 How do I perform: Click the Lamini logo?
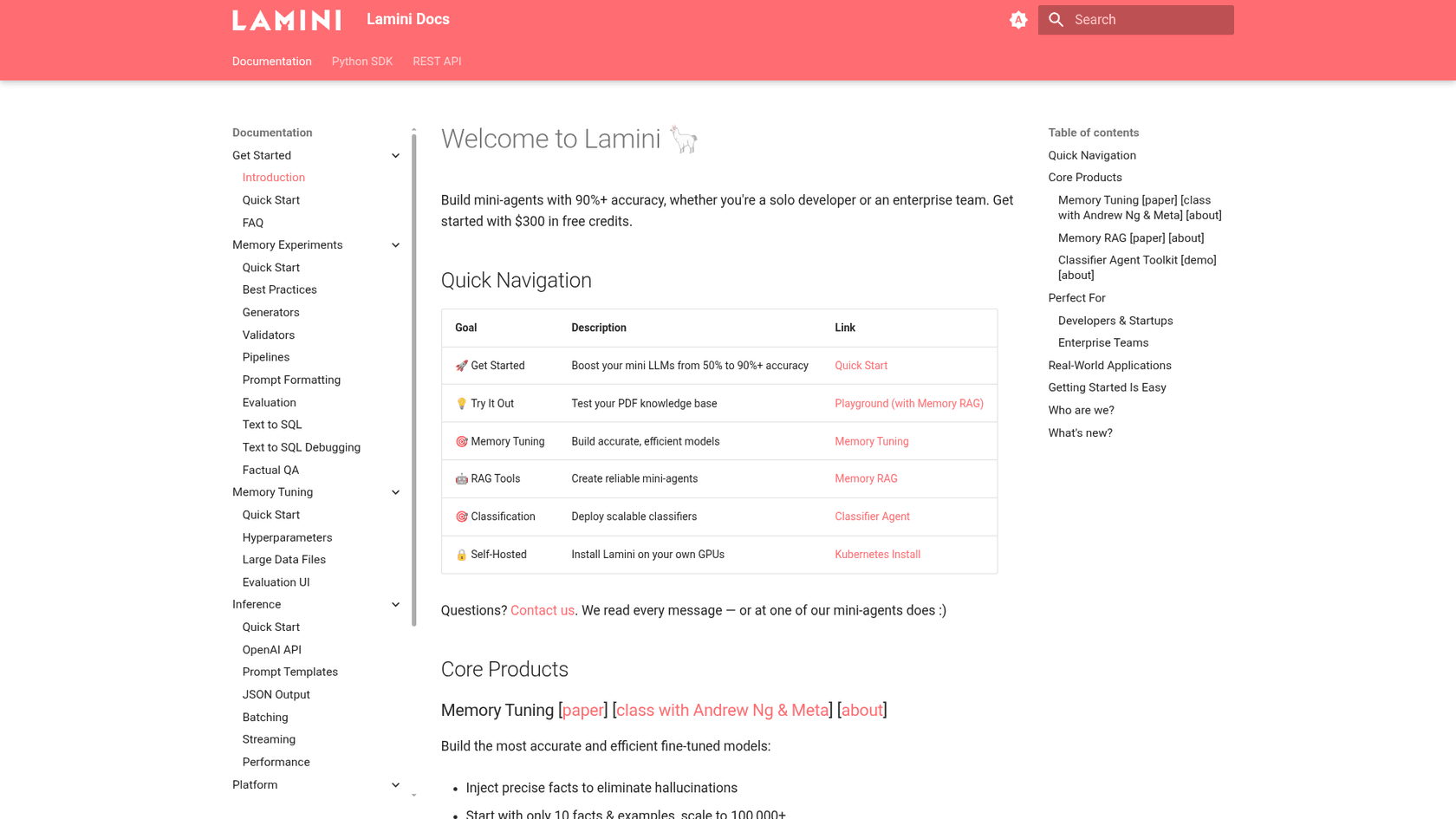pyautogui.click(x=286, y=20)
